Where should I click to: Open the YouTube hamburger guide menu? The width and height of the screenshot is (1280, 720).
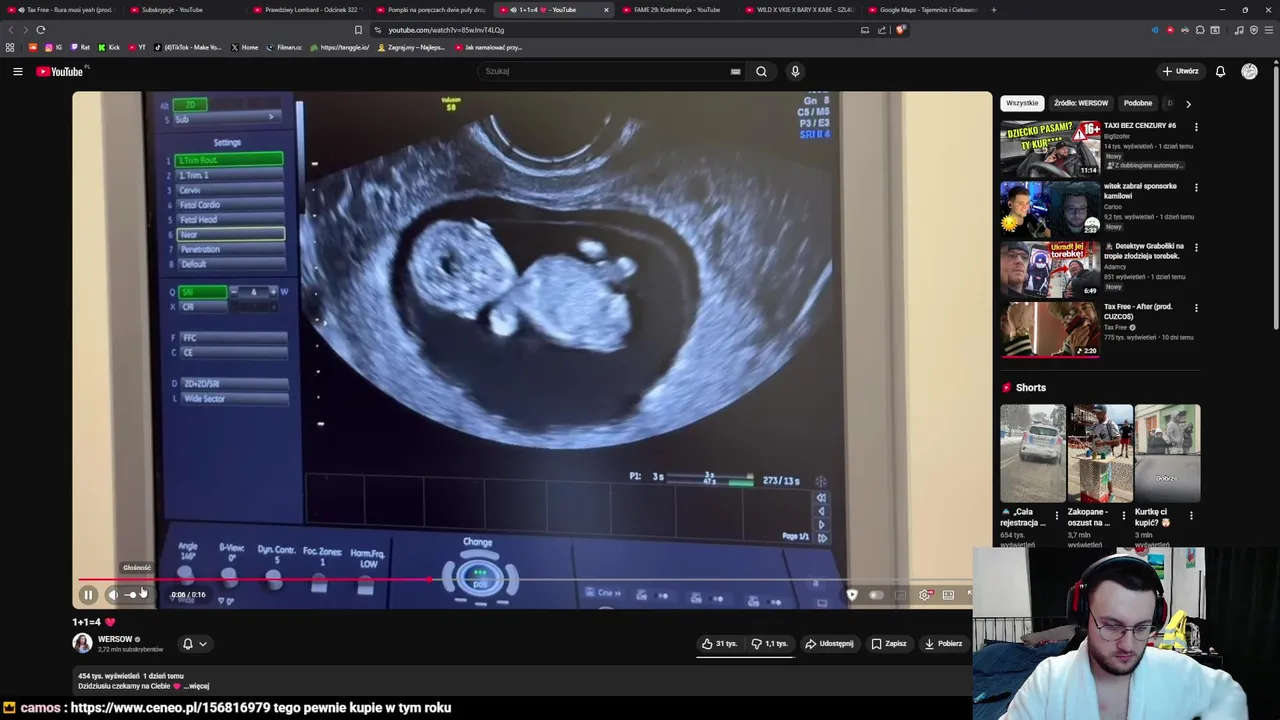(x=17, y=71)
